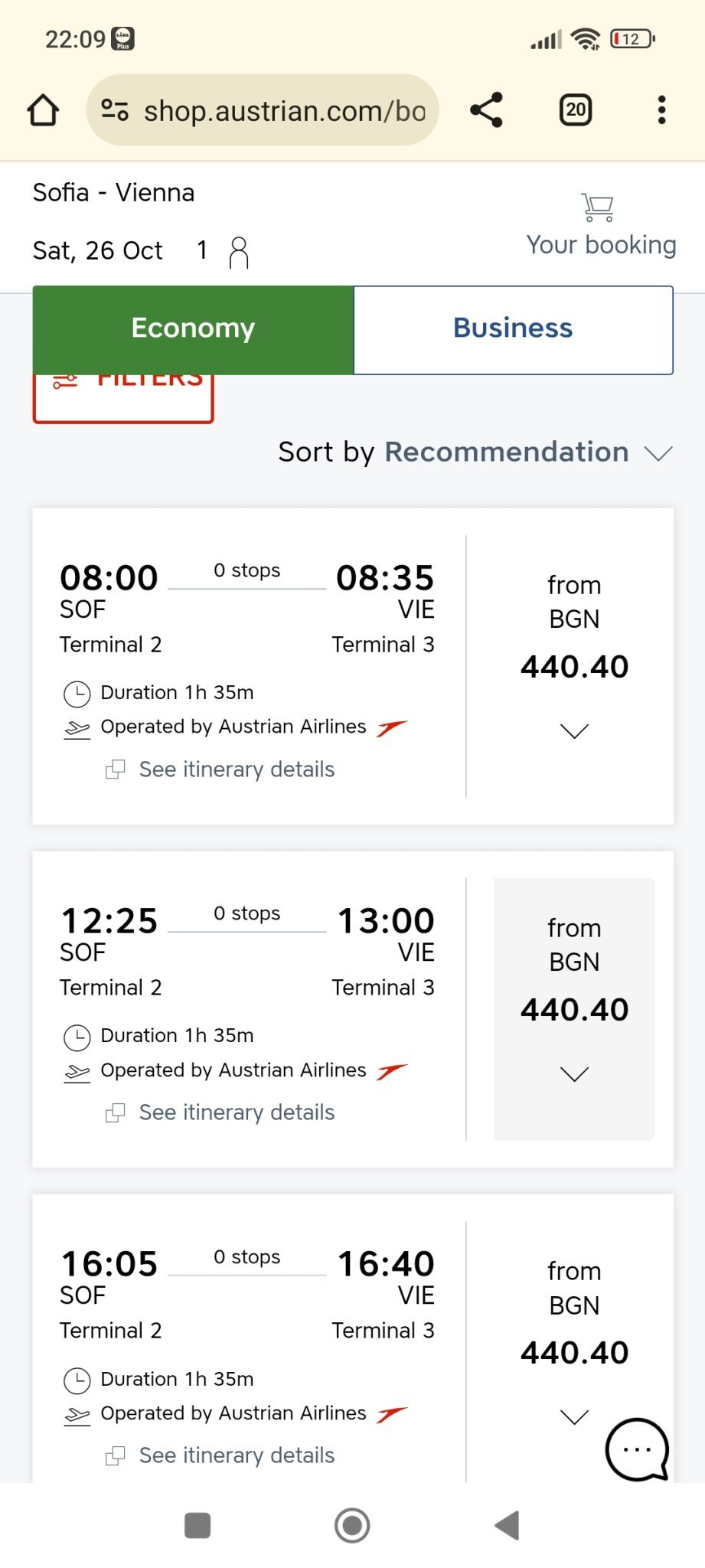This screenshot has width=705, height=1568.
Task: Open the red Filters button
Action: (x=123, y=398)
